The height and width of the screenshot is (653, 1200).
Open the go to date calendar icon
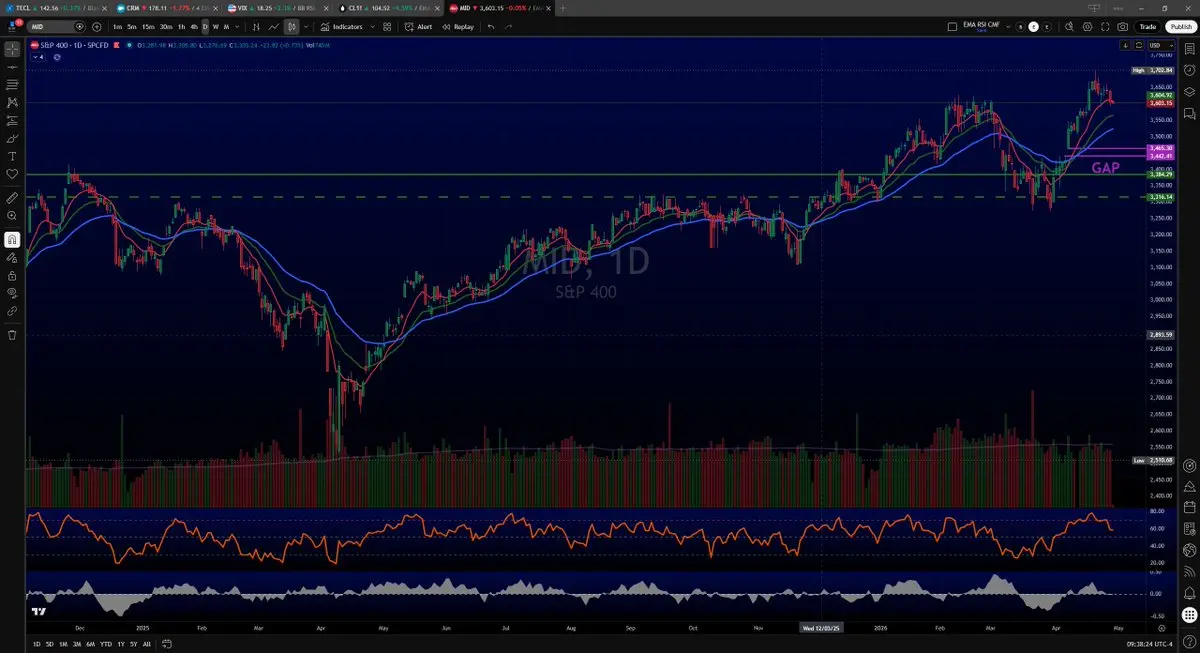(167, 644)
